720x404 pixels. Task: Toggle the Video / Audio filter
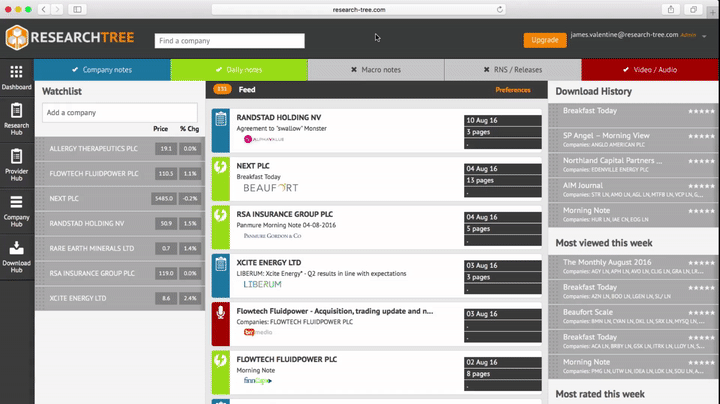[x=649, y=70]
